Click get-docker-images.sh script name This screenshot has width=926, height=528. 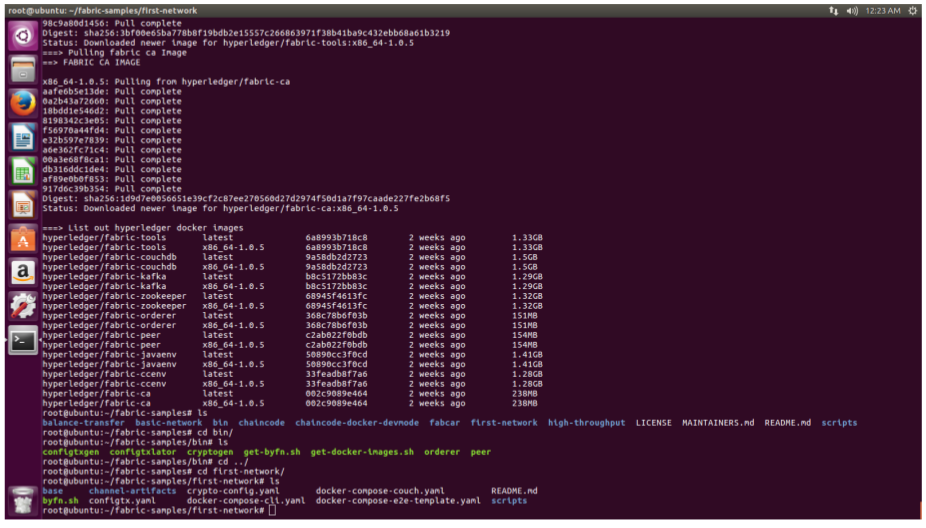362,452
